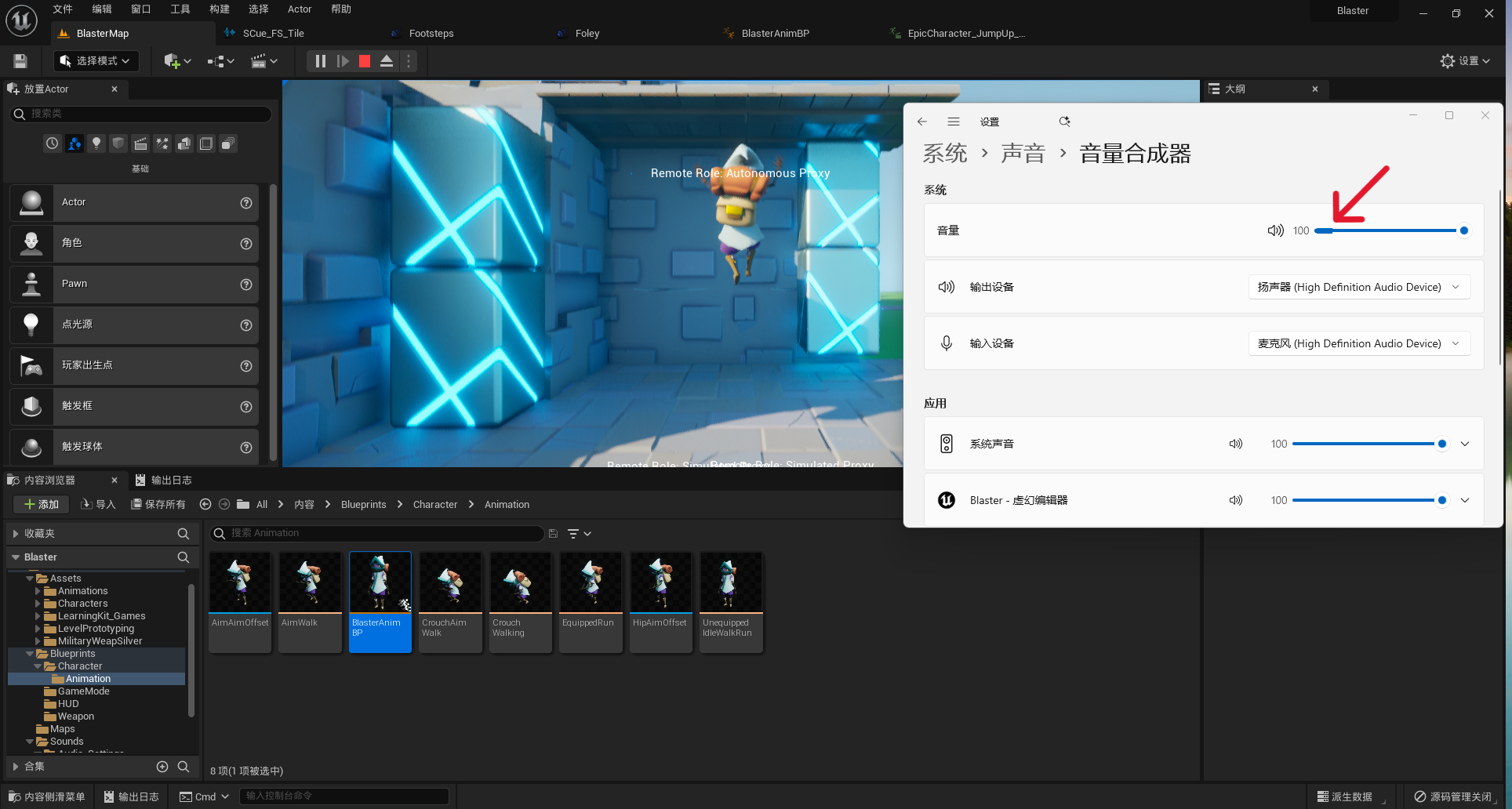Open output device 扬声器 dropdown
Screen dimensions: 1512x809
tap(1359, 287)
